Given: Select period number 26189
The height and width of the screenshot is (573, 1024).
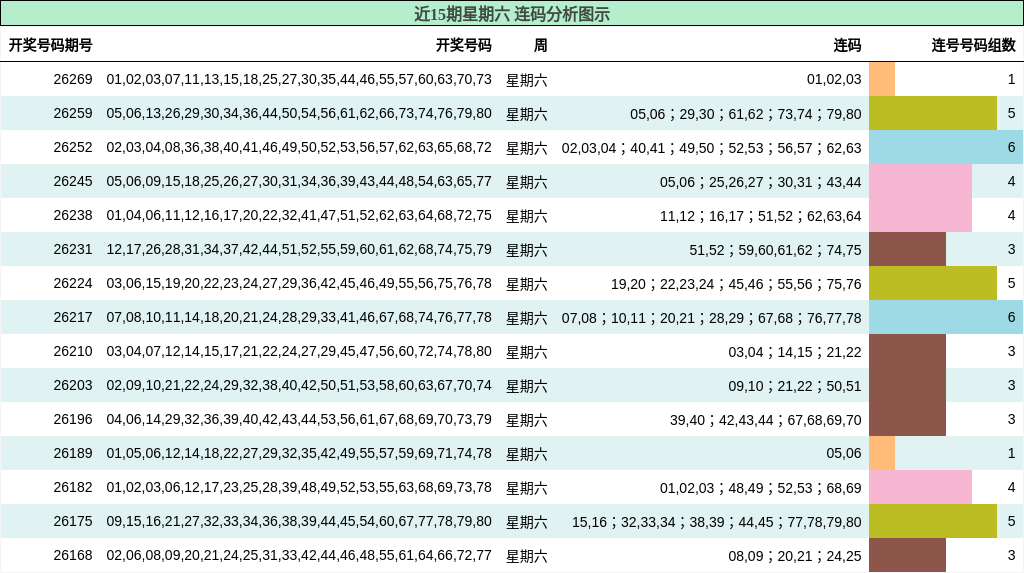Looking at the screenshot, I should point(73,453).
